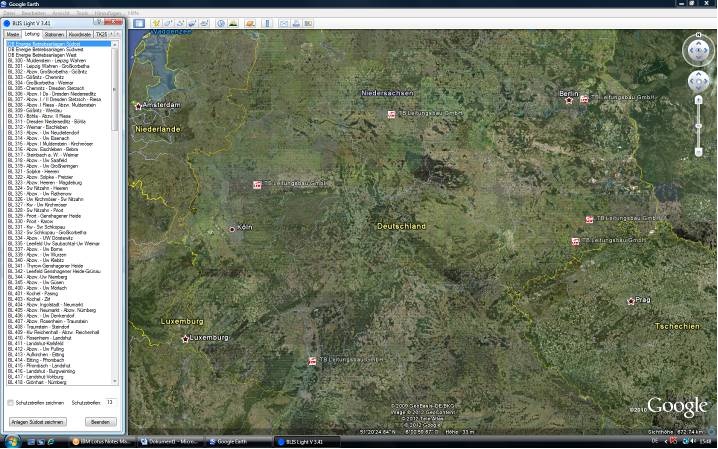
Task: Click the list scrollbar up arrow
Action: tap(114, 44)
